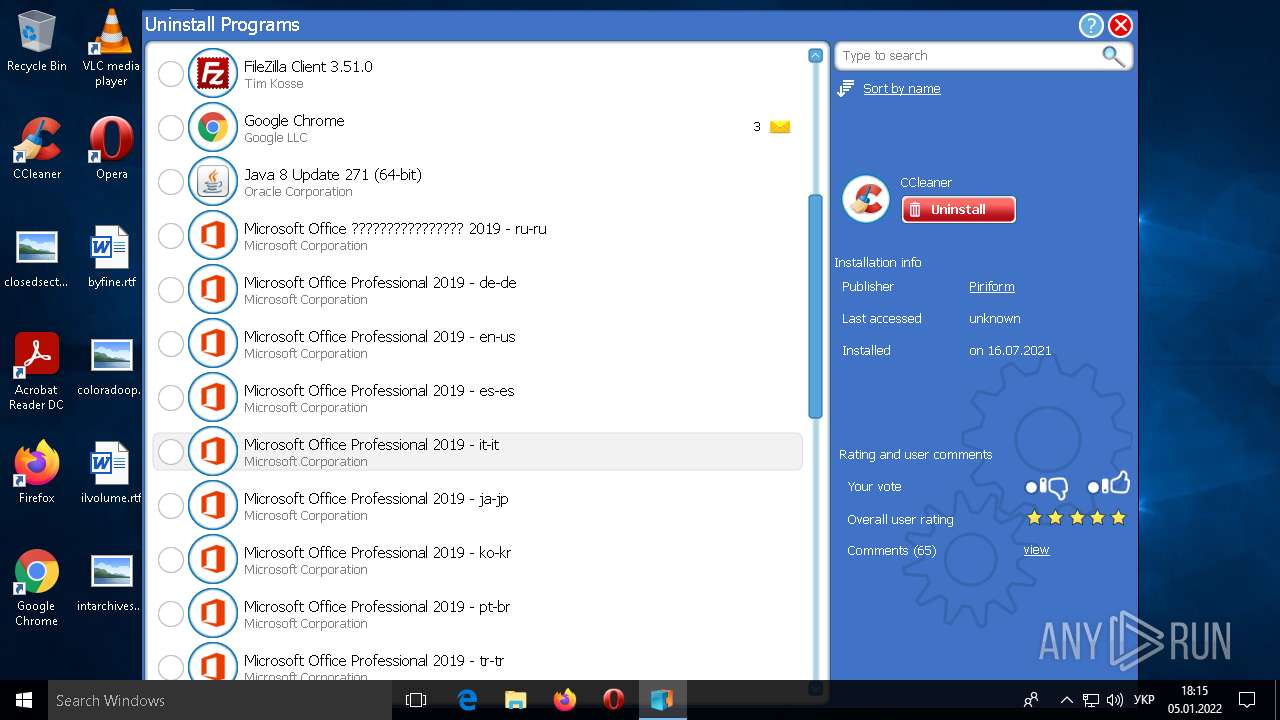Select the Office 2019 ja-jp radio circle
Screen dimensions: 1280x720
pos(171,505)
